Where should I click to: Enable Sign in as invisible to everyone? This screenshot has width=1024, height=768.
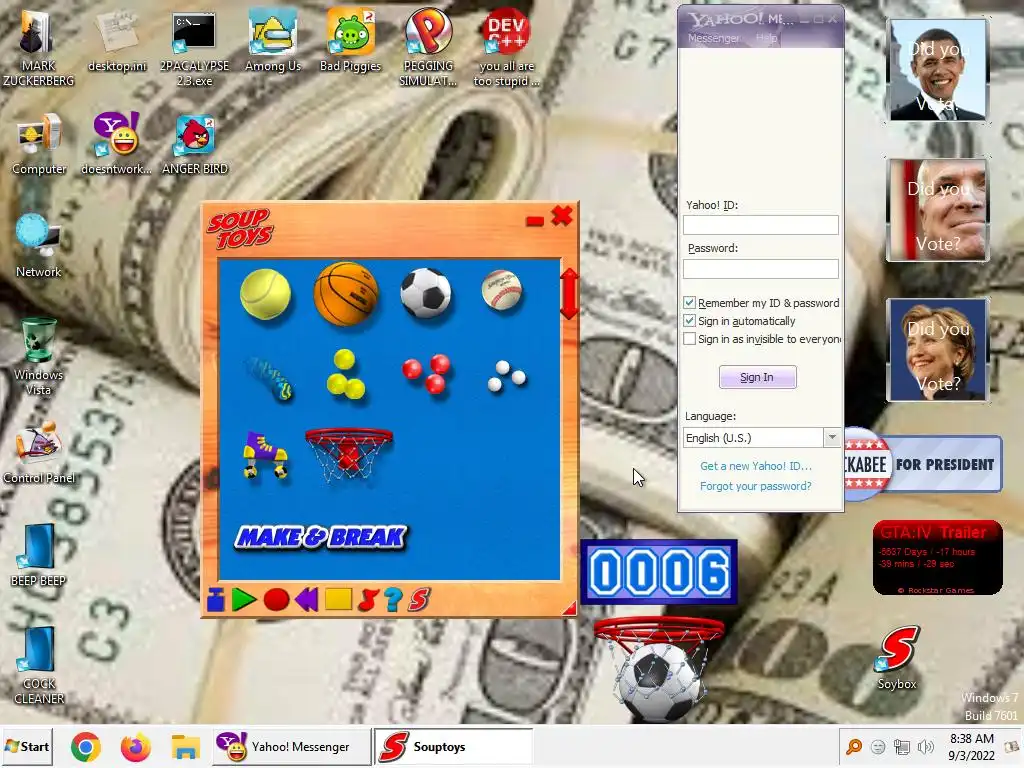pyautogui.click(x=690, y=339)
